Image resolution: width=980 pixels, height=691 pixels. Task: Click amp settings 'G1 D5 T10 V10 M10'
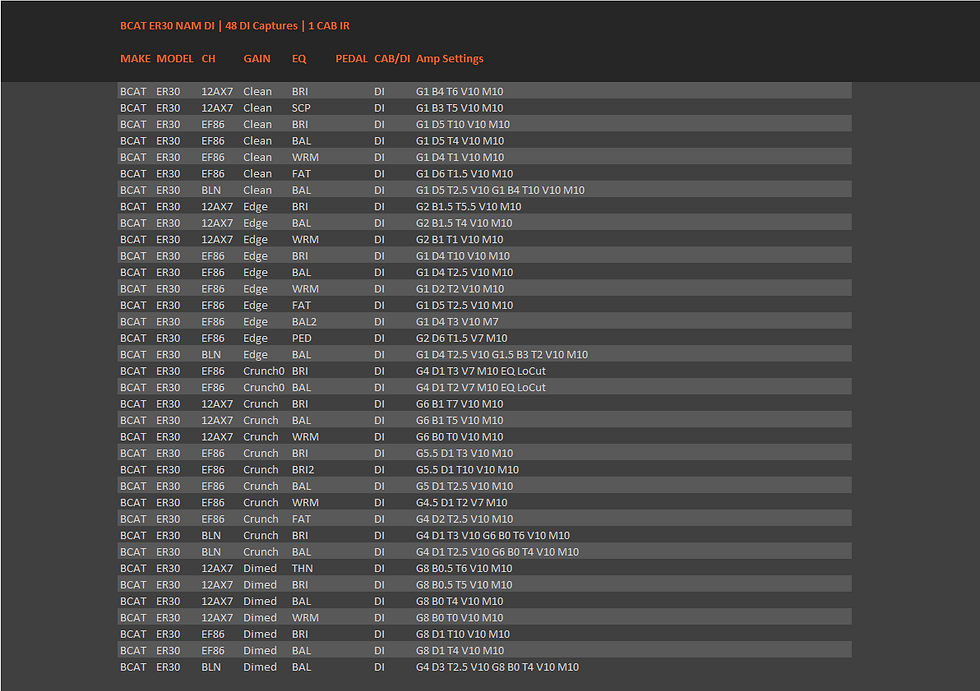[462, 125]
